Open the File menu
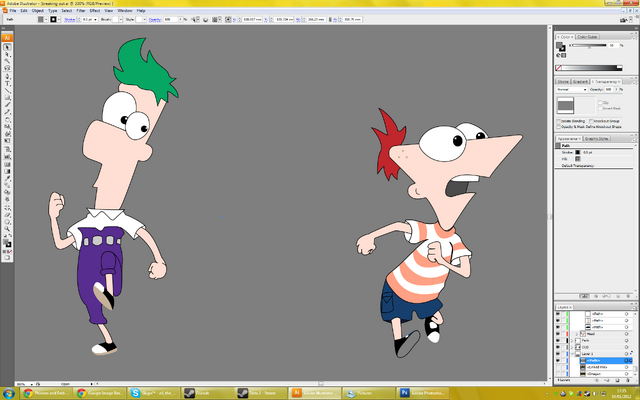The height and width of the screenshot is (400, 640). coord(13,11)
